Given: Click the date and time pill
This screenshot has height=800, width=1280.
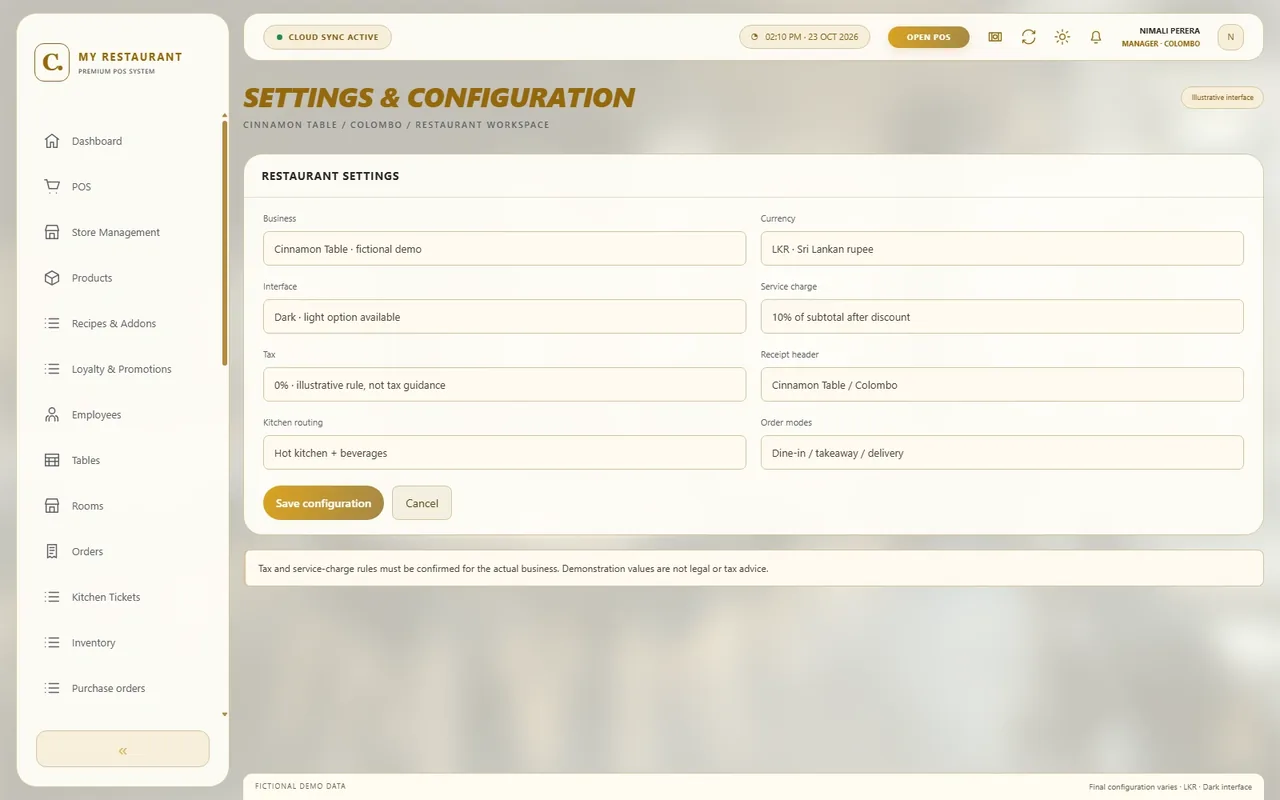Looking at the screenshot, I should coord(805,37).
